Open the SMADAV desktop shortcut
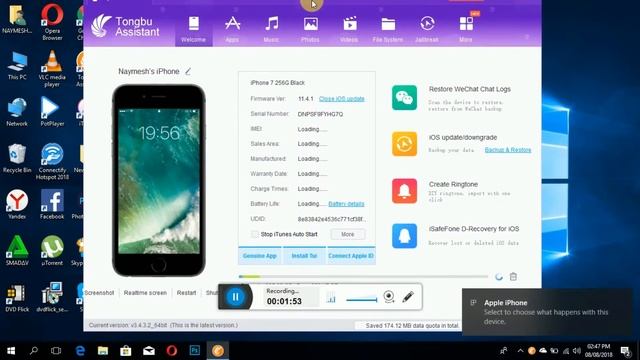The width and height of the screenshot is (640, 360). coord(17,251)
